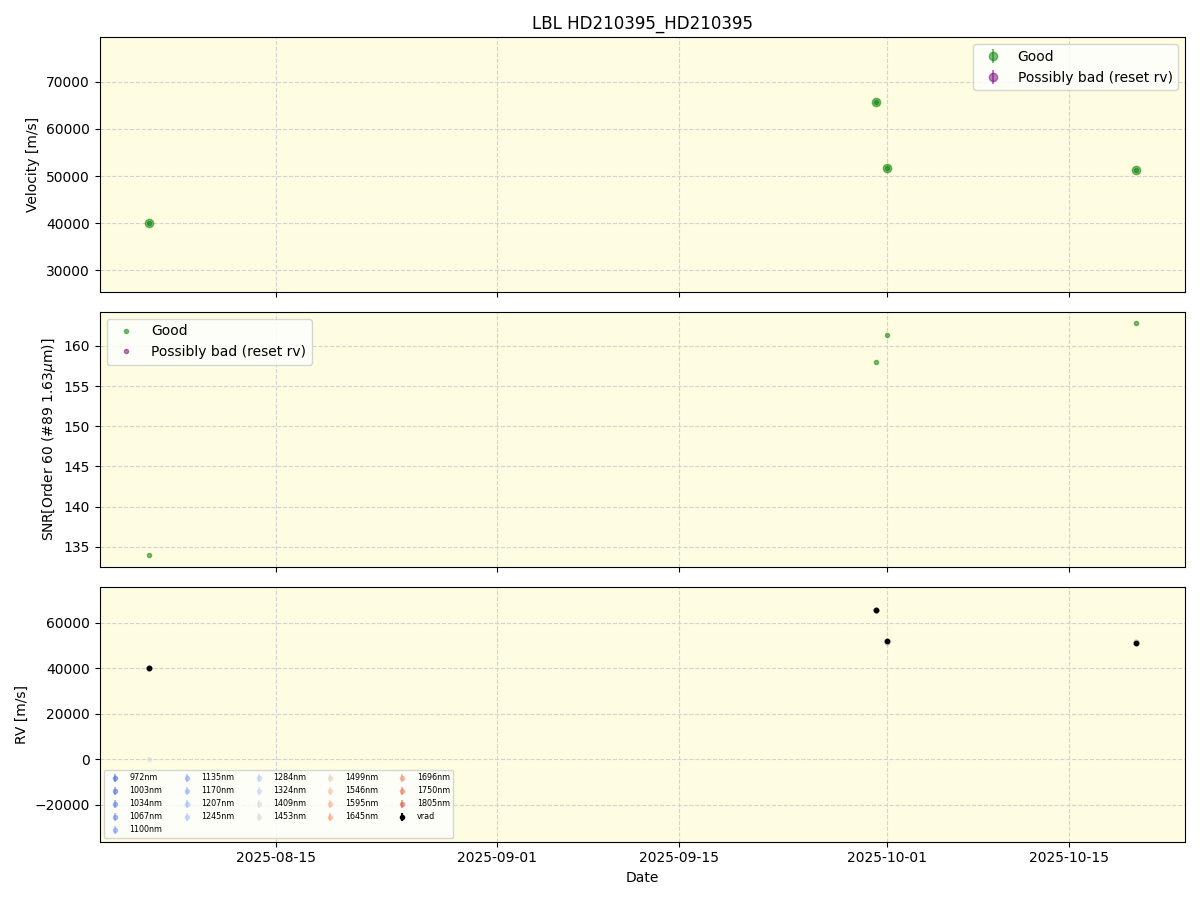
Task: Click the 1546nm legend marker
Action: point(330,791)
